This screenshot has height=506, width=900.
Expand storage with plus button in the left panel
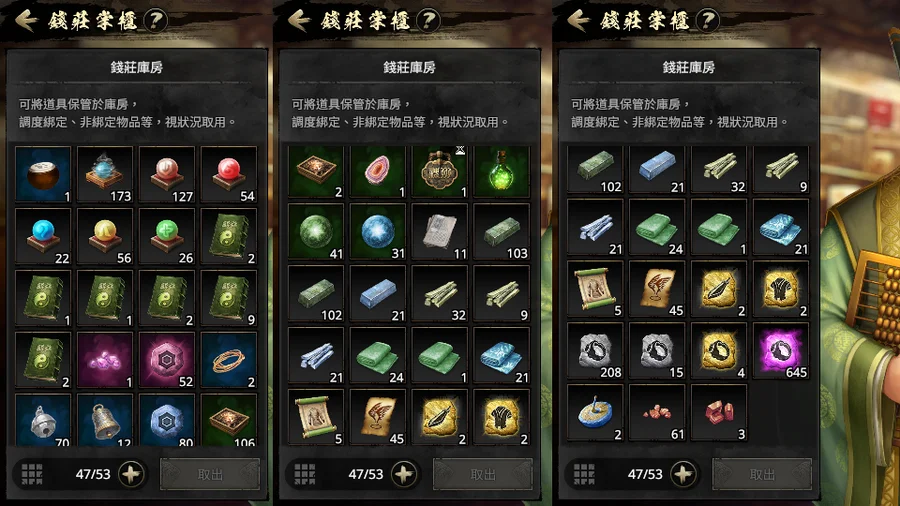(131, 474)
